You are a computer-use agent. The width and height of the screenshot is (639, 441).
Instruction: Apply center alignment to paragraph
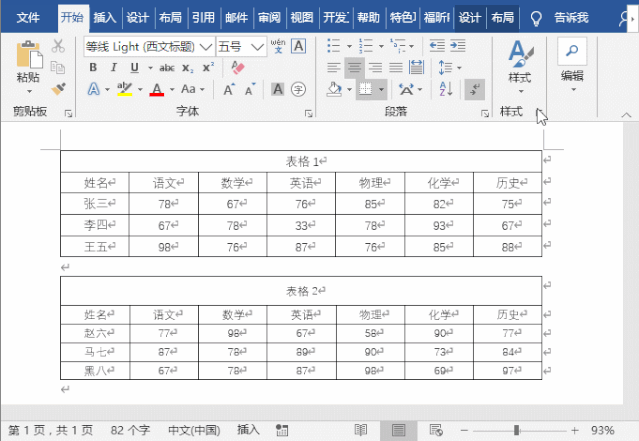pos(354,67)
